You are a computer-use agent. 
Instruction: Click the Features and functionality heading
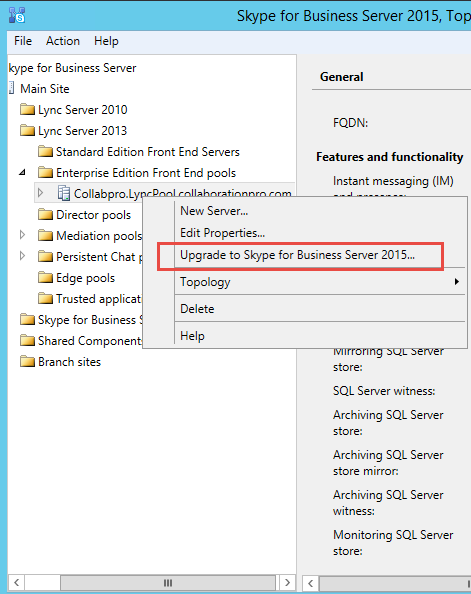(390, 157)
